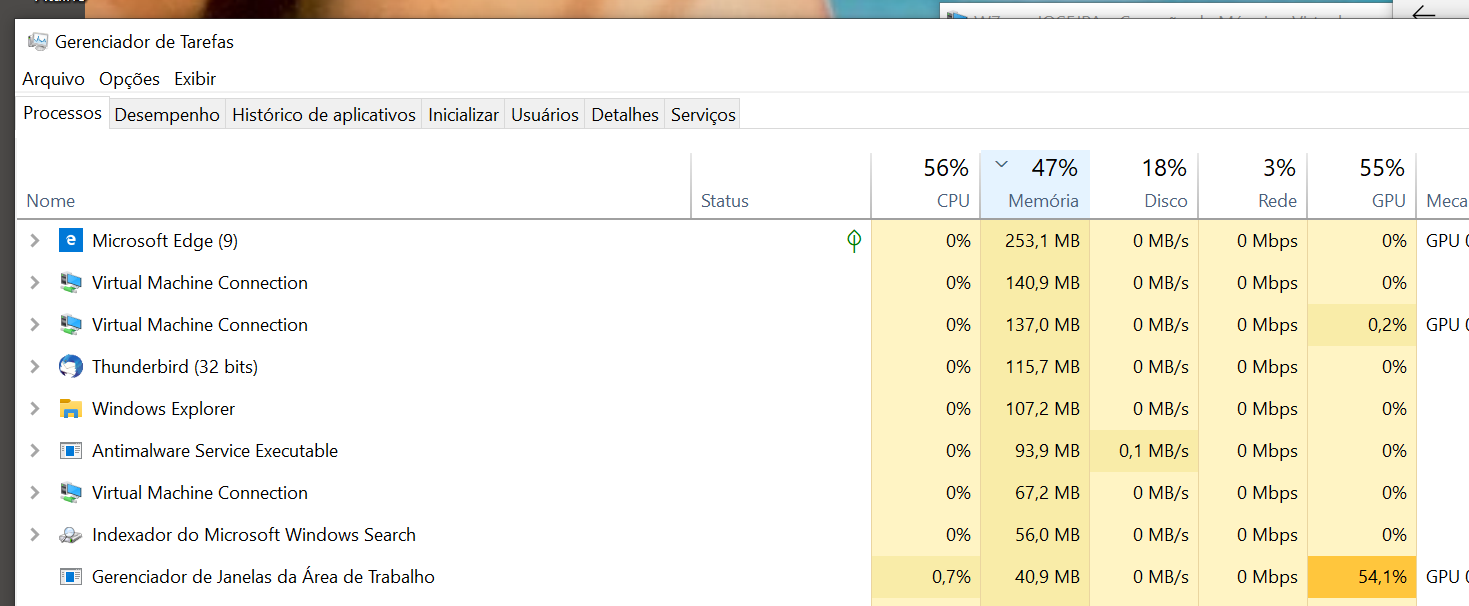The width and height of the screenshot is (1469, 606).
Task: Switch to the Histórico de aplicativos tab
Action: click(324, 115)
